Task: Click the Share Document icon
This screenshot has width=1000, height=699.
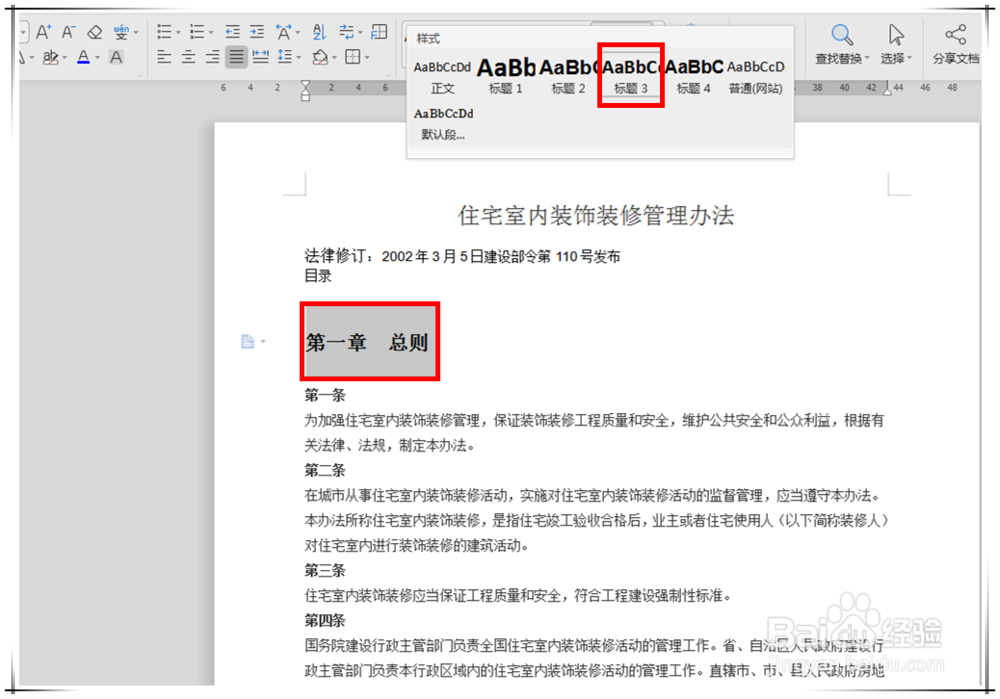Action: coord(955,40)
